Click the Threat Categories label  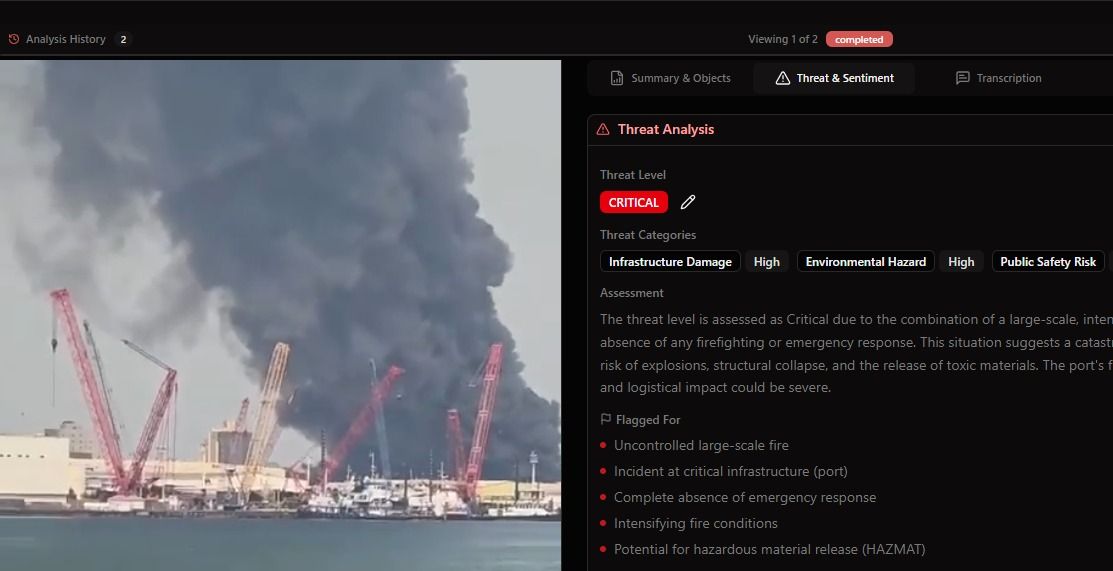[x=647, y=235]
